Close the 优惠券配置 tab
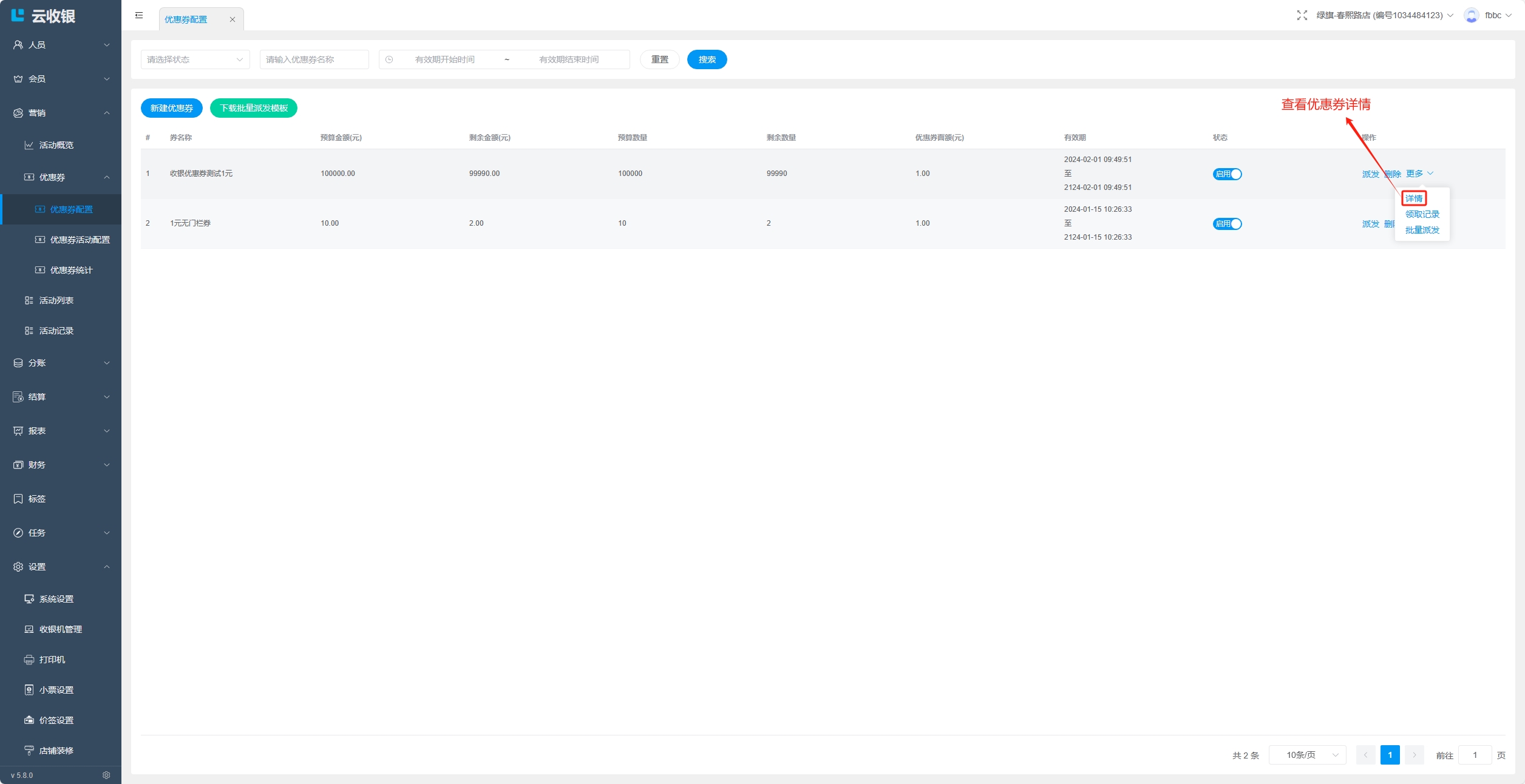Screen dimensions: 1525x784 tap(232, 19)
